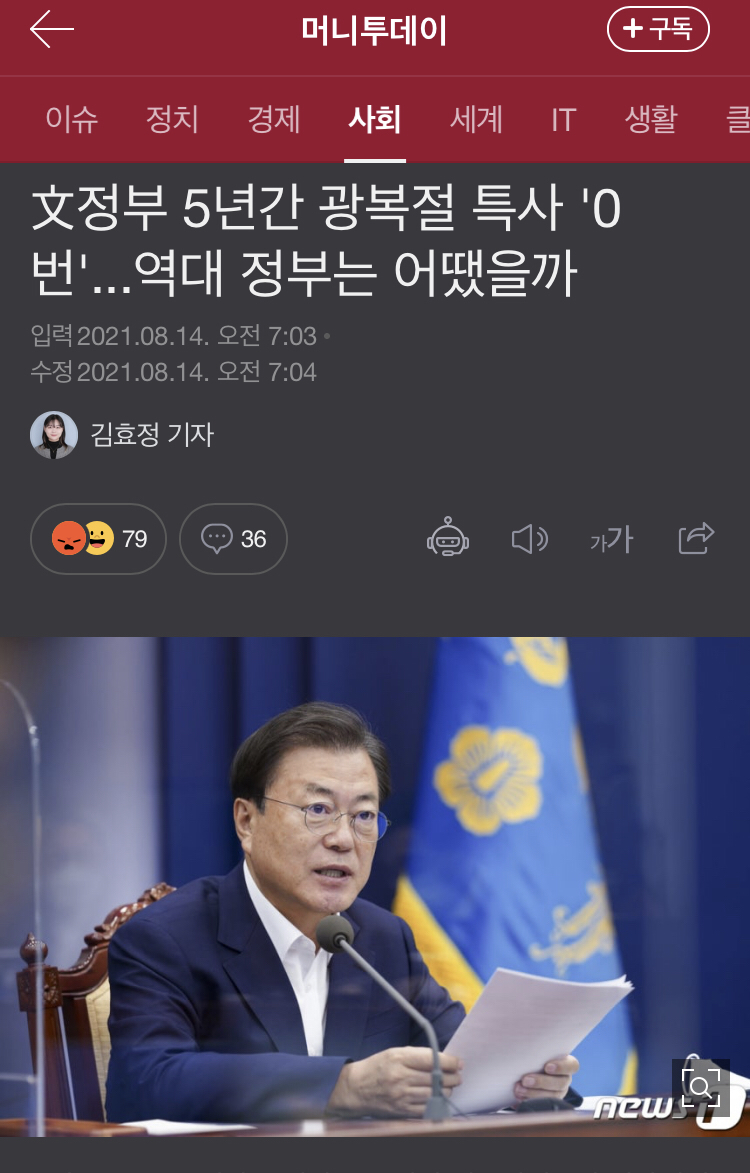Tap the article's main photo
The height and width of the screenshot is (1173, 750).
pyautogui.click(x=375, y=886)
